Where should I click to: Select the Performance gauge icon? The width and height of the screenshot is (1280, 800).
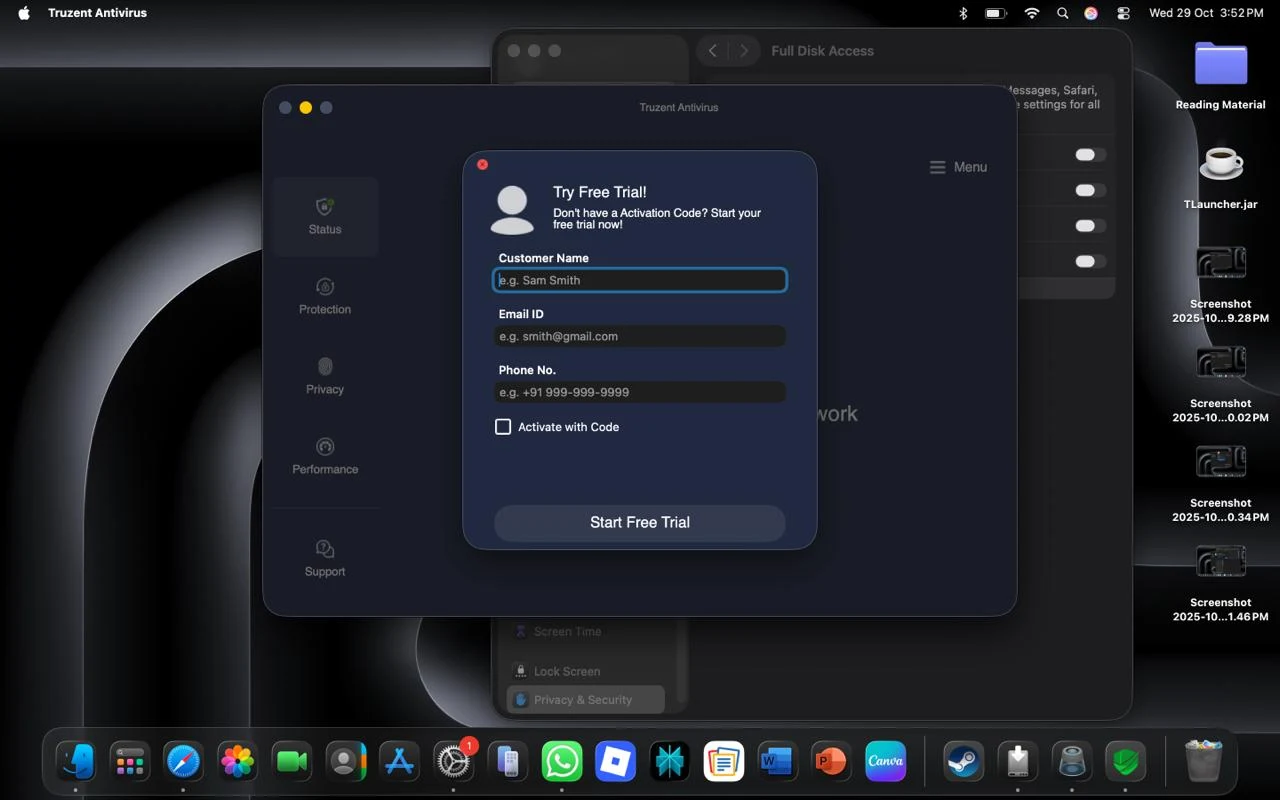pyautogui.click(x=324, y=447)
